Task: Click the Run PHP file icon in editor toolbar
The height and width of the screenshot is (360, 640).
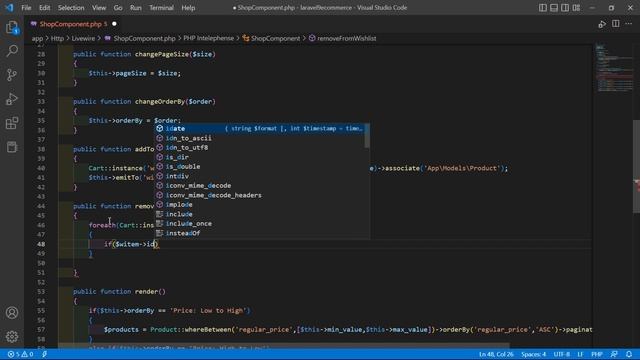Action: 602,24
